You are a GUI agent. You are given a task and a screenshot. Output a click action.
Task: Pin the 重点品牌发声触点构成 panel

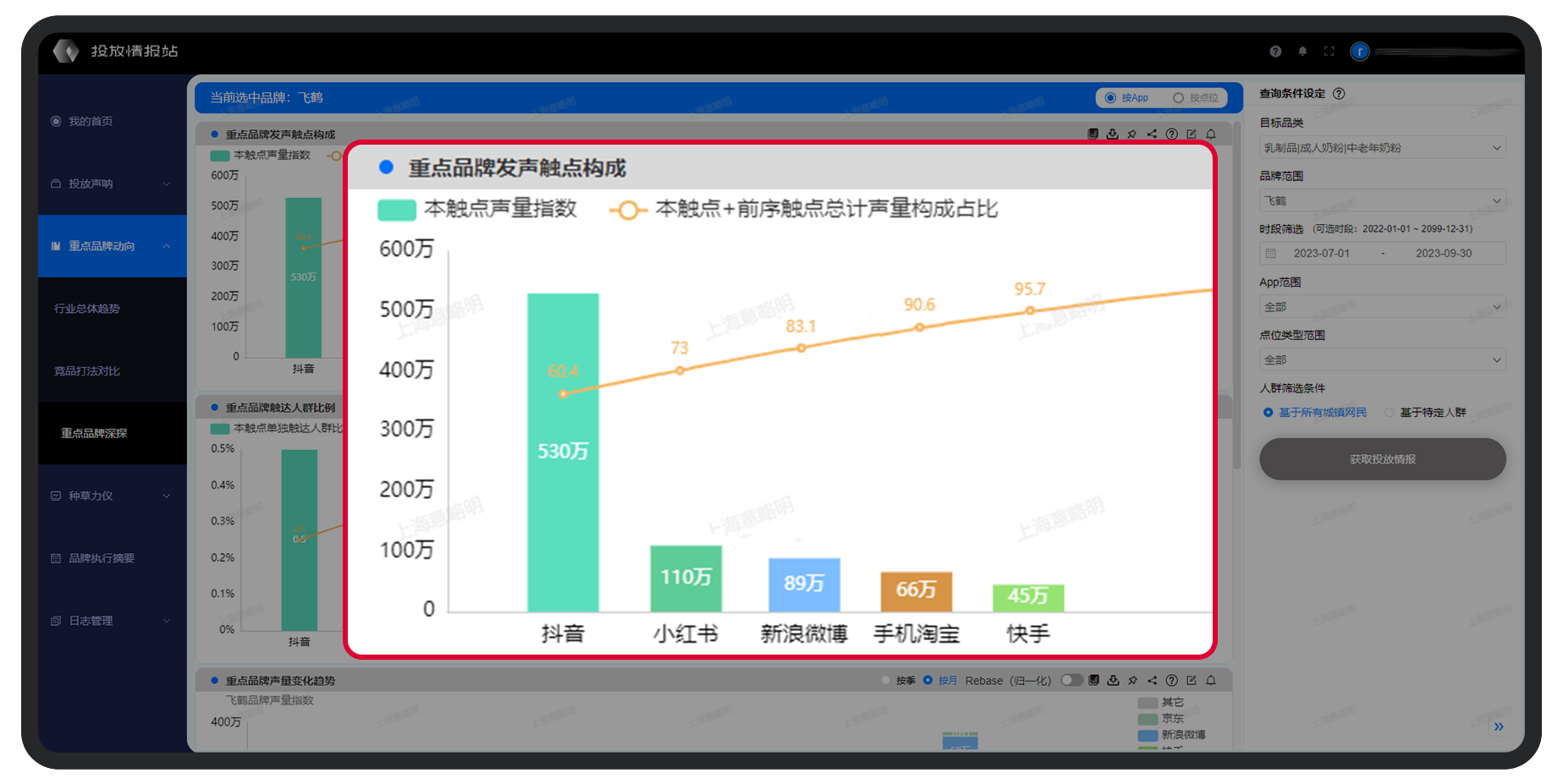[1132, 134]
